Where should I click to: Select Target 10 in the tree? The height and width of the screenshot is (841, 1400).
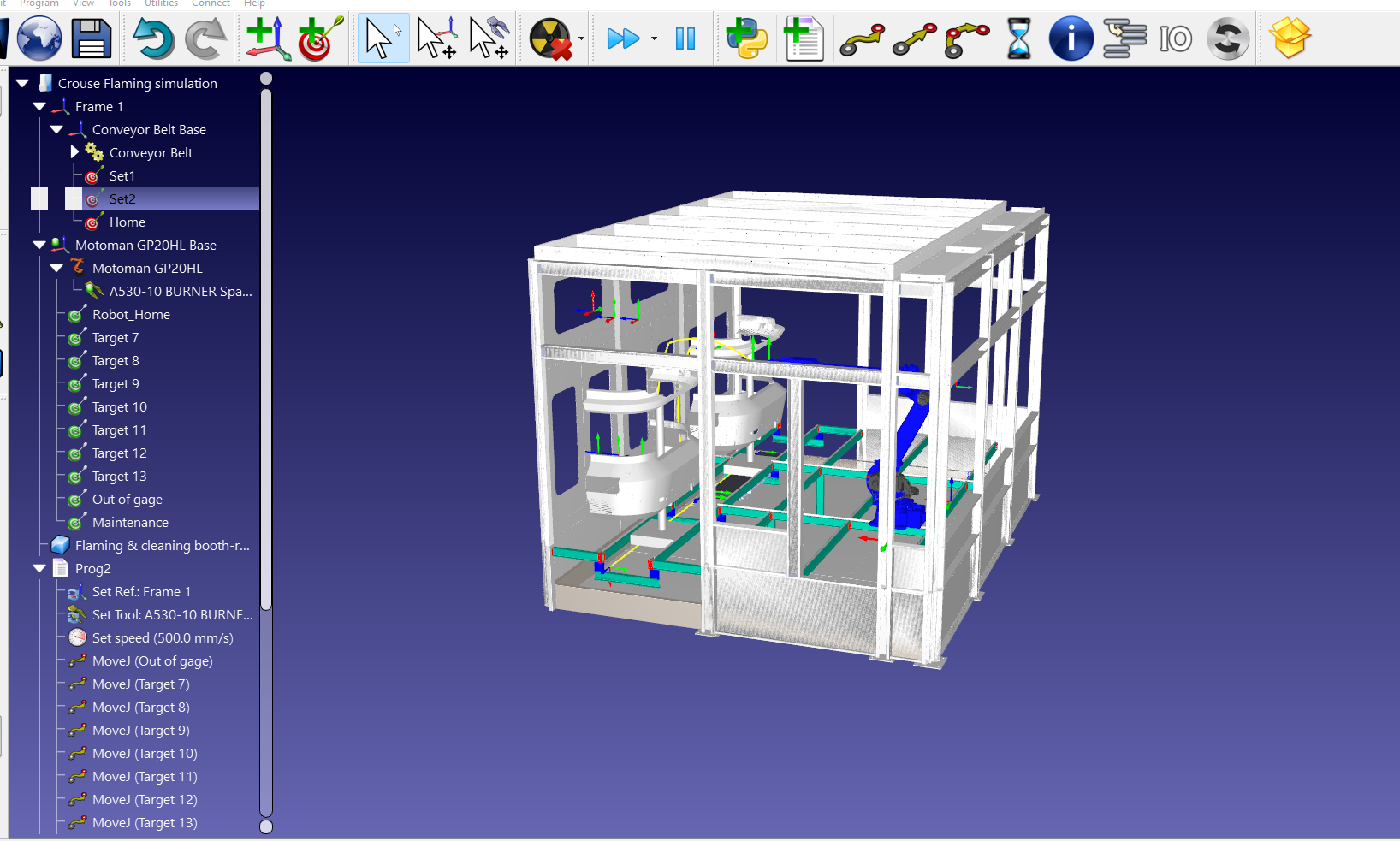click(x=120, y=406)
